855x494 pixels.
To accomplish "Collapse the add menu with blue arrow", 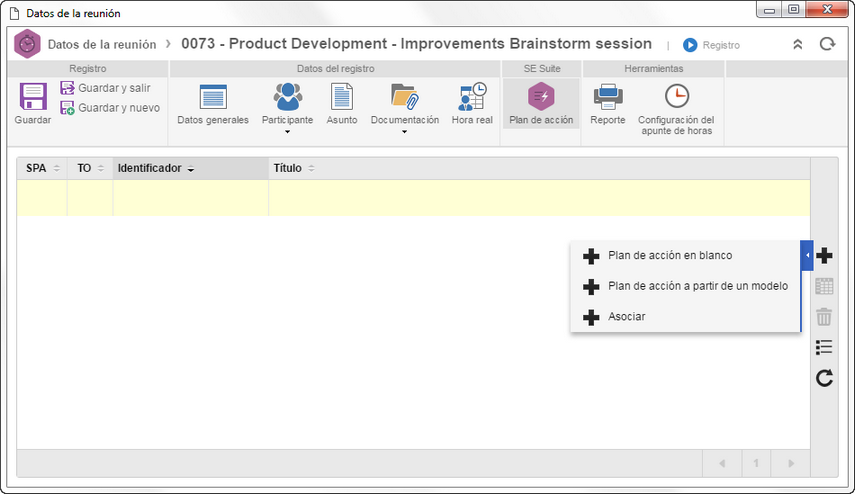I will pos(807,255).
